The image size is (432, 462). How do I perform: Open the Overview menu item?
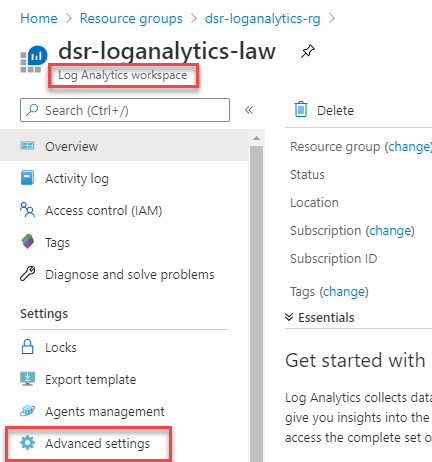coord(124,146)
